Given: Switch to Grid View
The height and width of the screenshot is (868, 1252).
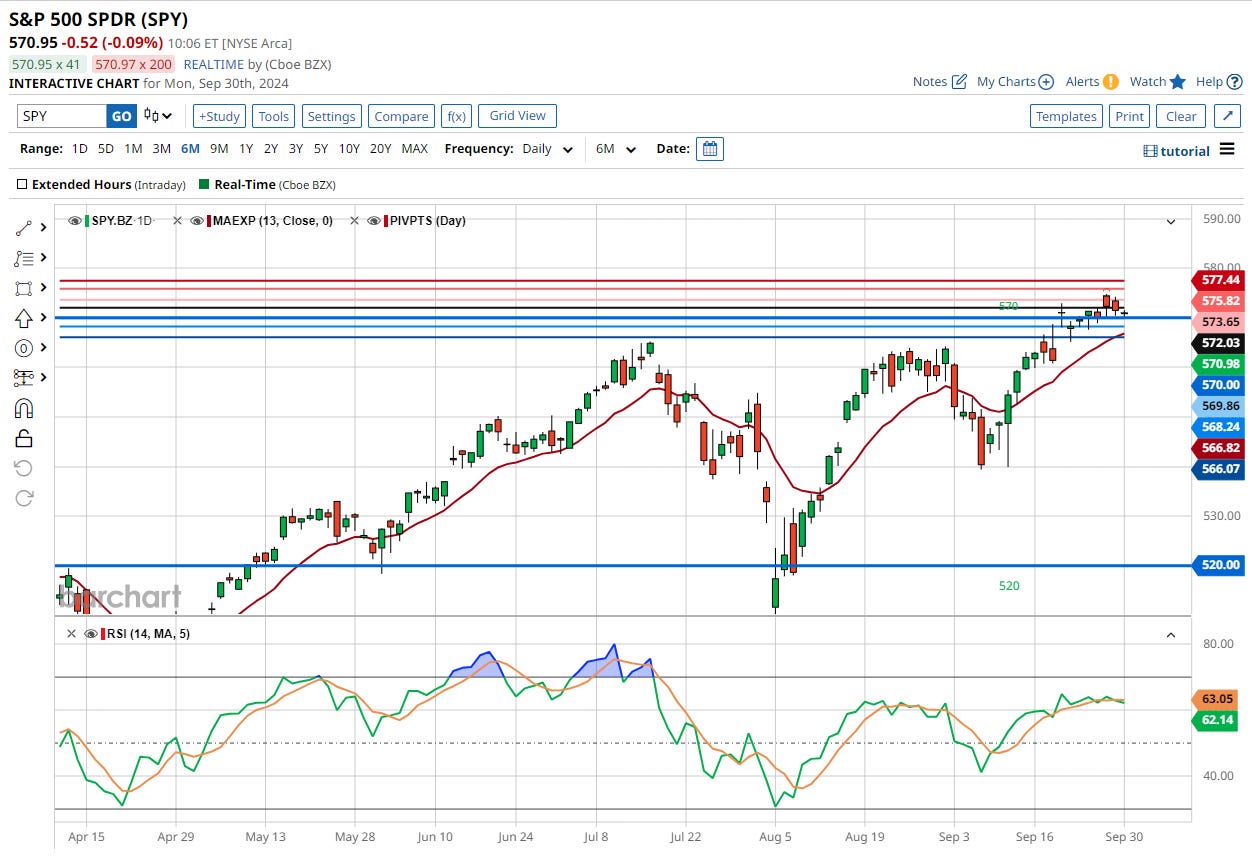Looking at the screenshot, I should tap(518, 116).
